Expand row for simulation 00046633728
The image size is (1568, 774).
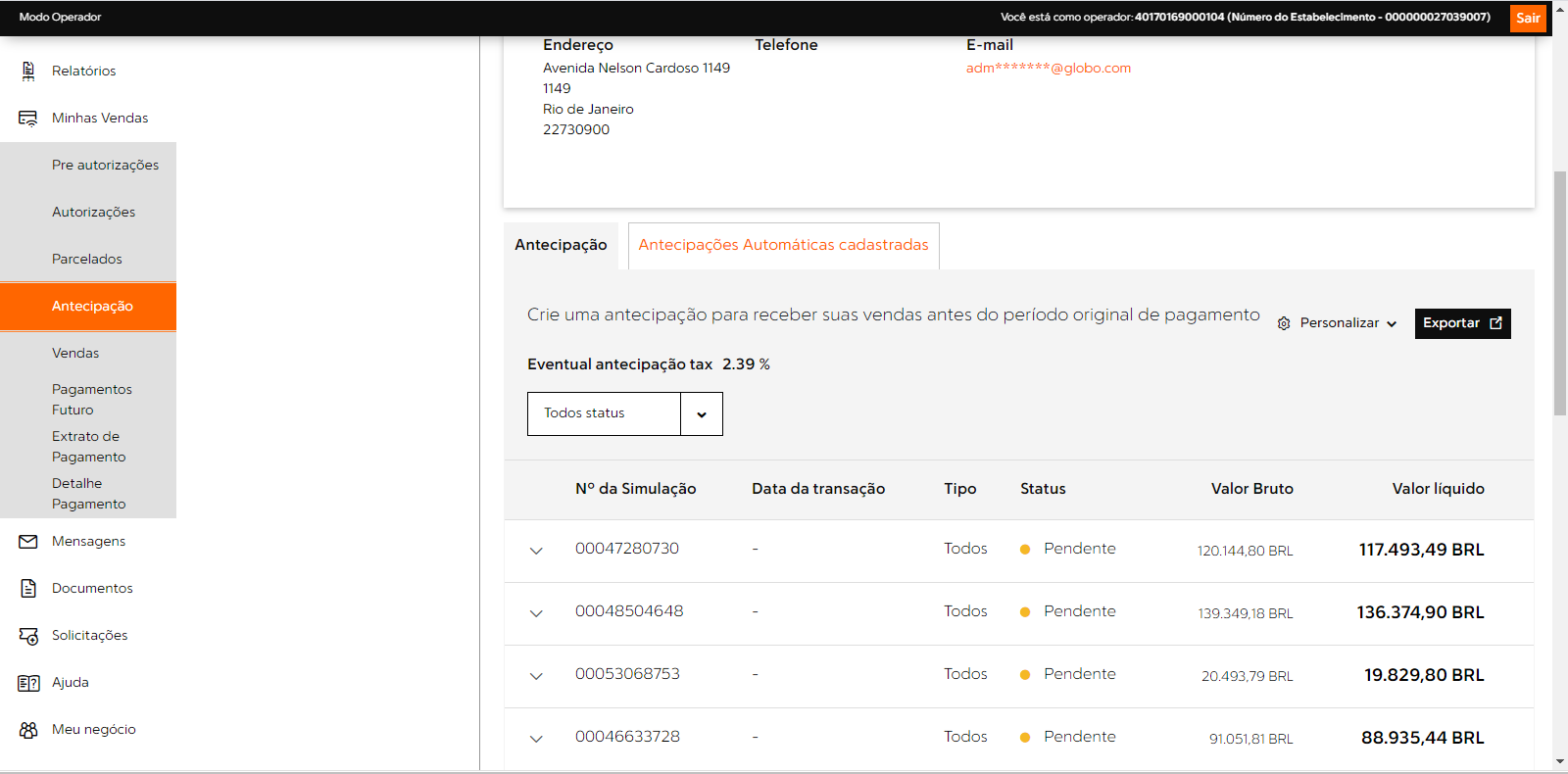tap(536, 739)
